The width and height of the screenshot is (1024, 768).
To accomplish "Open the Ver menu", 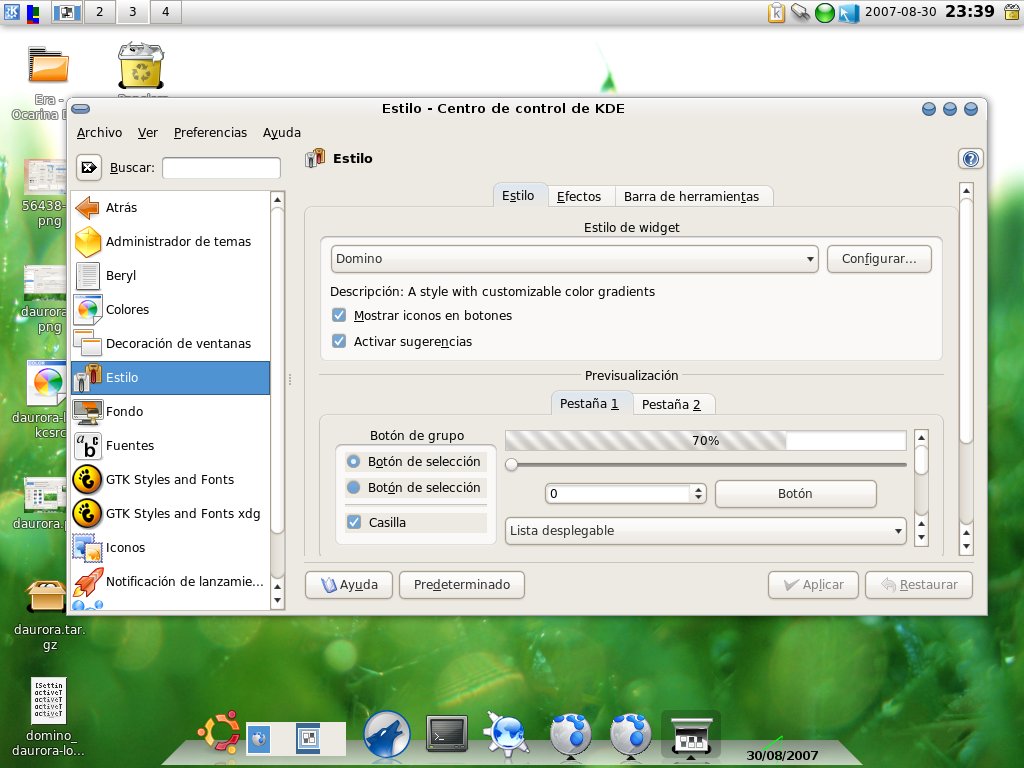I will 148,133.
